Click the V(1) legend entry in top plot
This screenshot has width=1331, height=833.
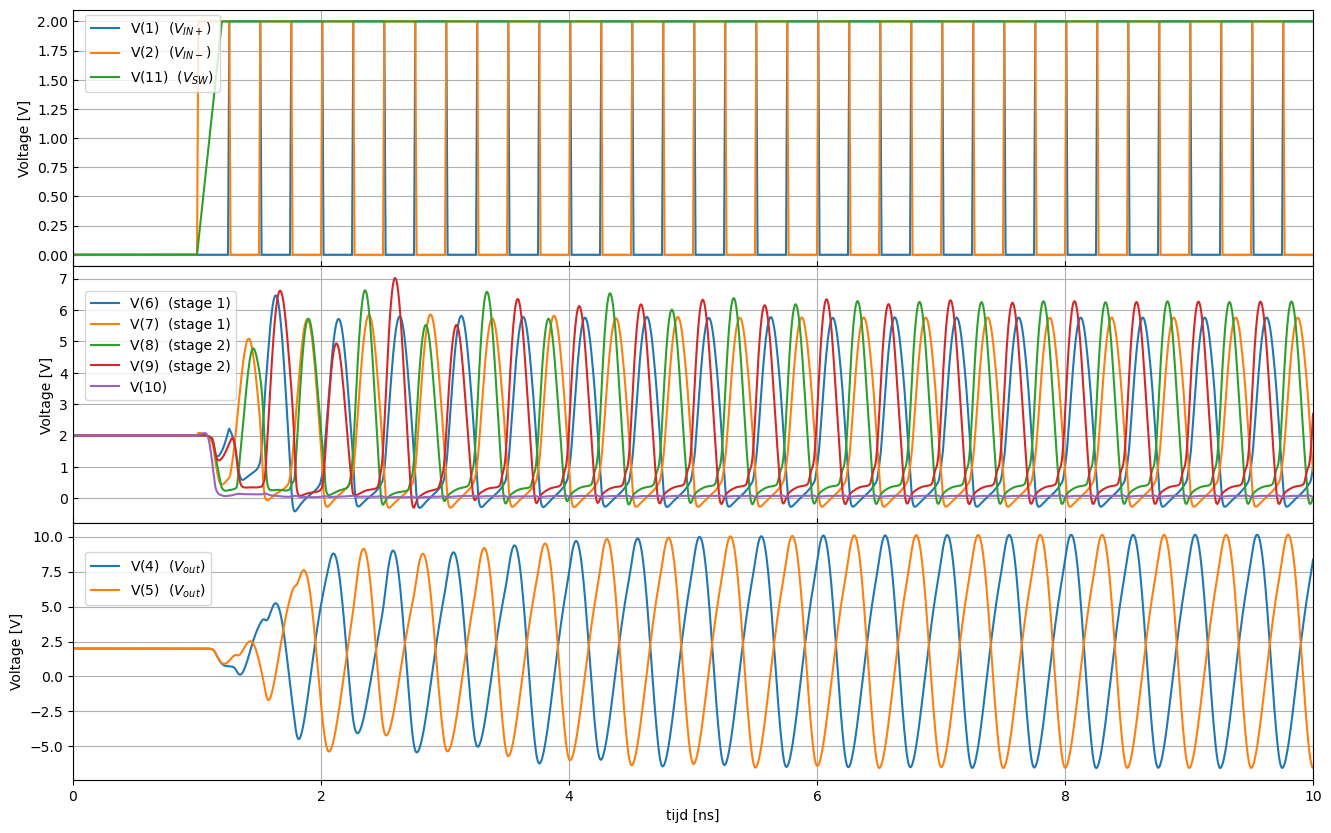tap(170, 29)
